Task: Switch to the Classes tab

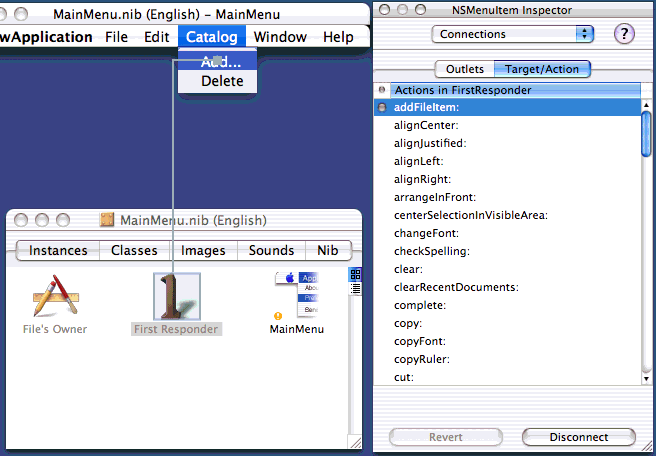Action: point(134,251)
